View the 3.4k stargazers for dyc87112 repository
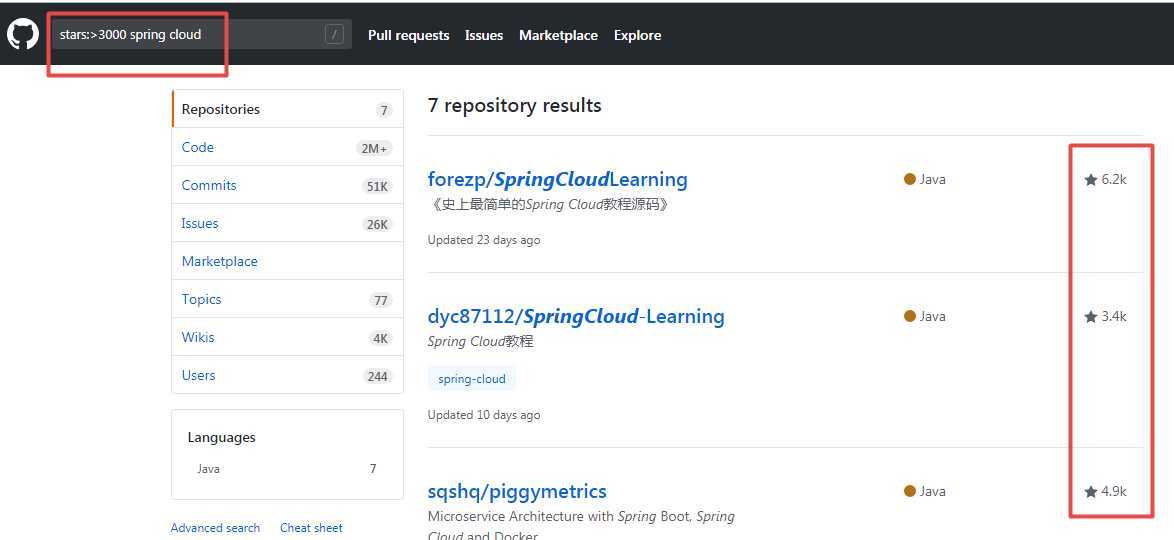The height and width of the screenshot is (540, 1174). (1105, 317)
